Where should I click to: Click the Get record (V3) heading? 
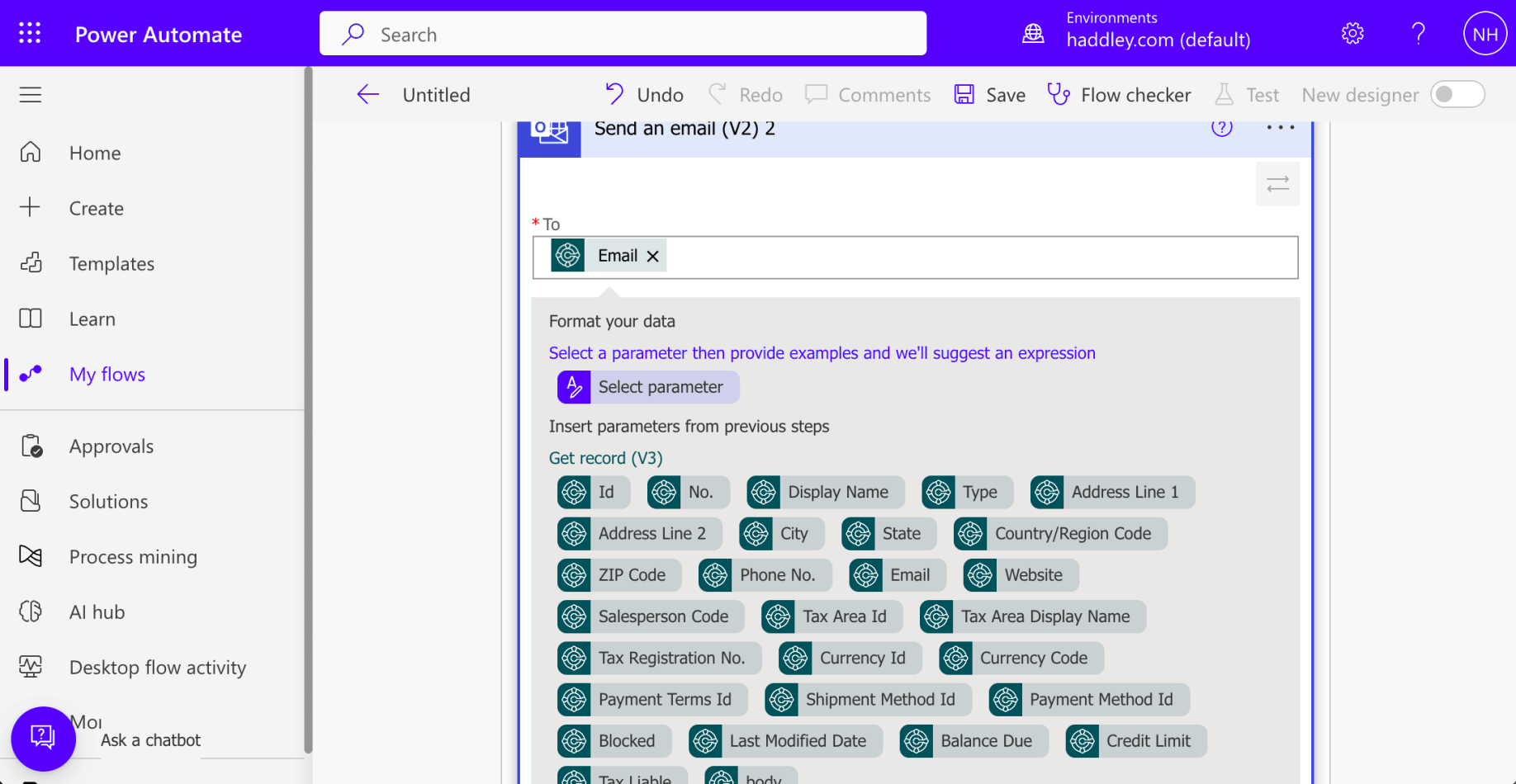(605, 458)
